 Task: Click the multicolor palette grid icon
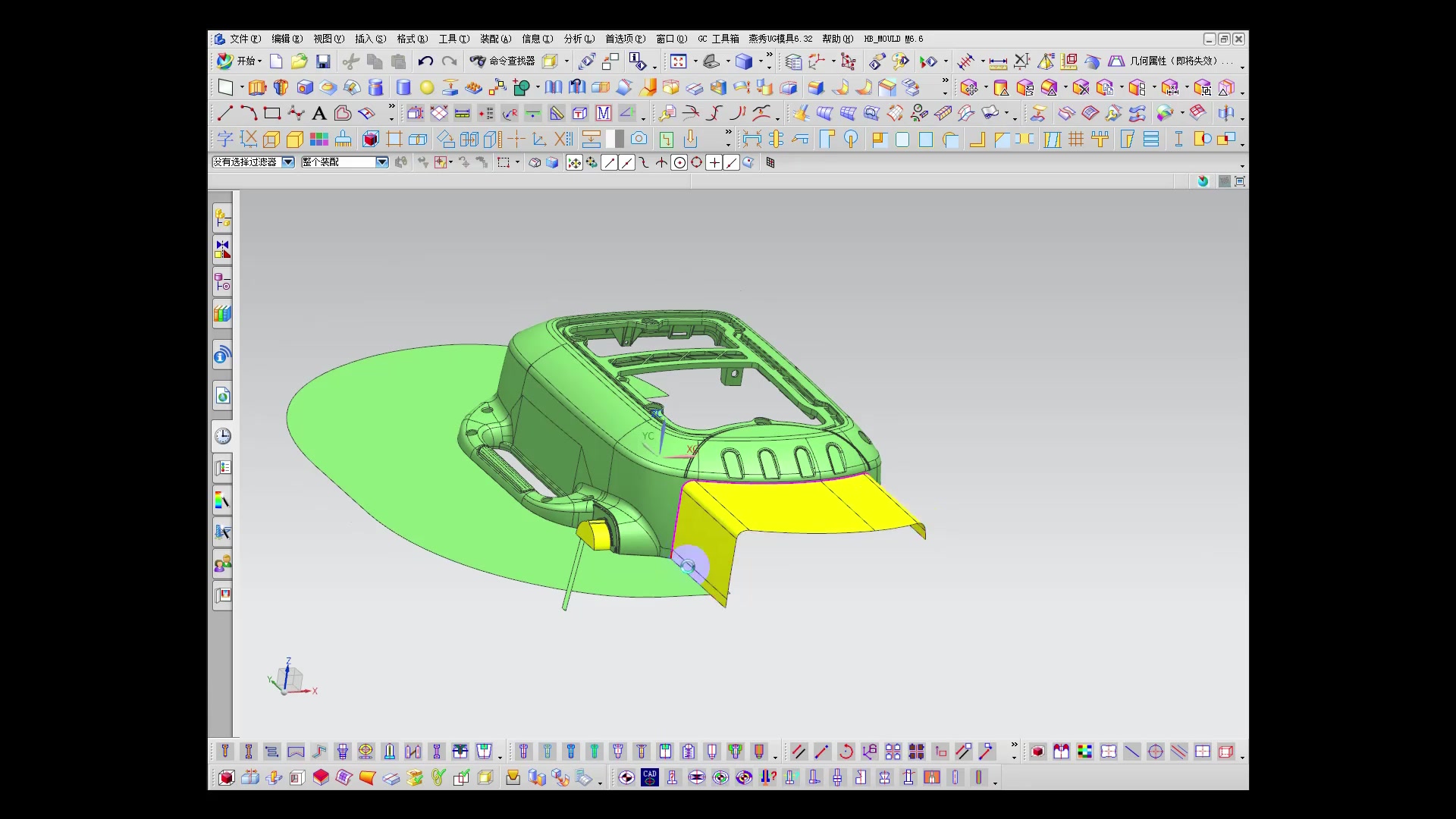pos(319,139)
